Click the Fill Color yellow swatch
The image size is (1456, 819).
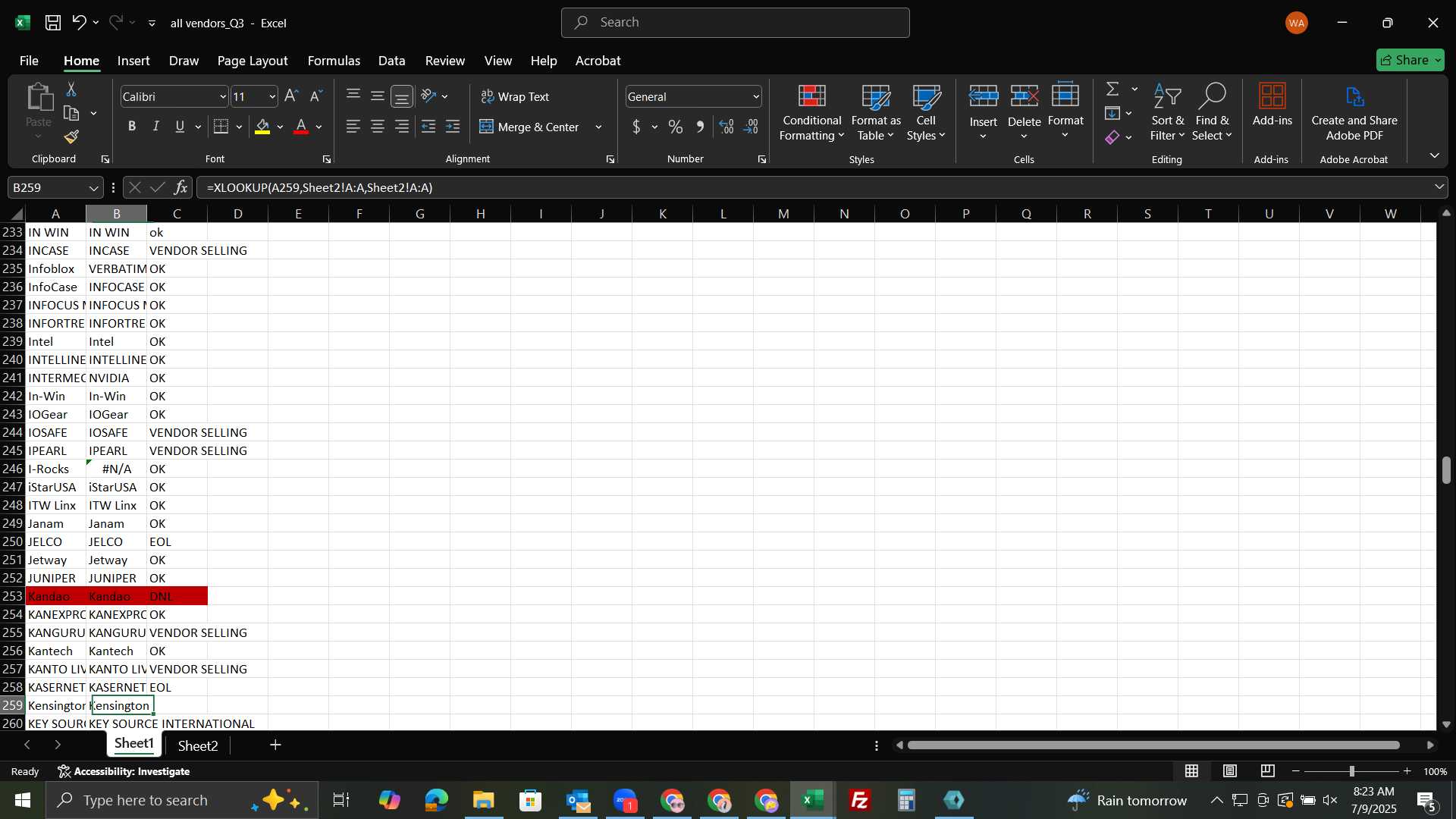coord(262,127)
